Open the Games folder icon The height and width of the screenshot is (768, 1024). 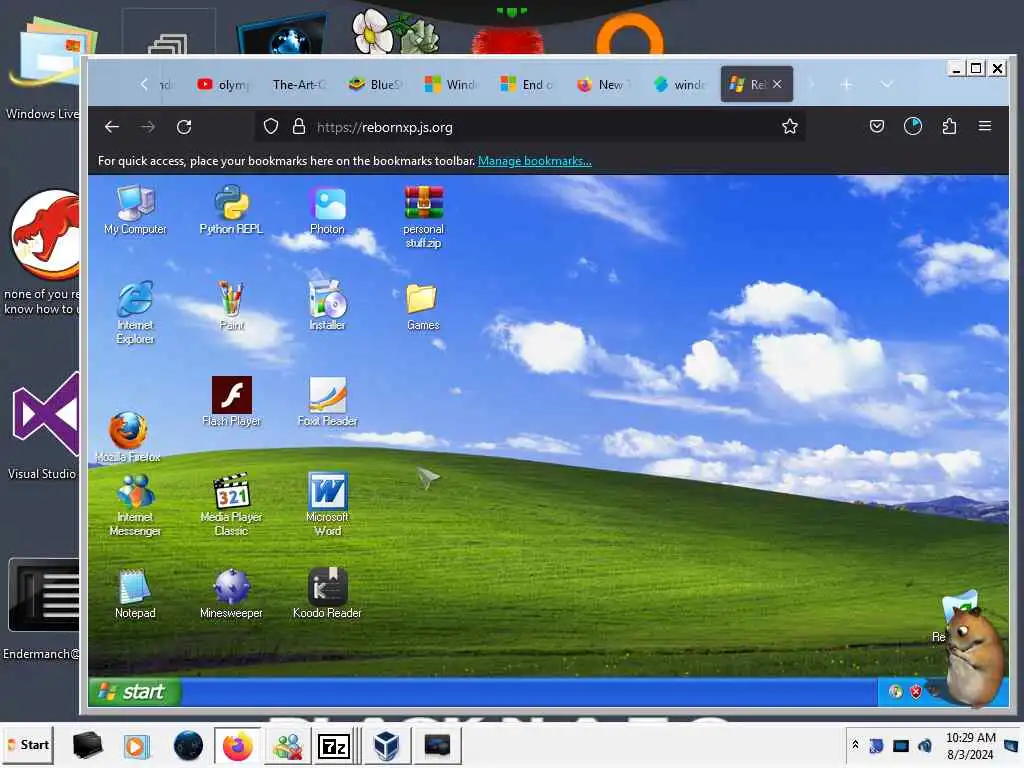[423, 305]
